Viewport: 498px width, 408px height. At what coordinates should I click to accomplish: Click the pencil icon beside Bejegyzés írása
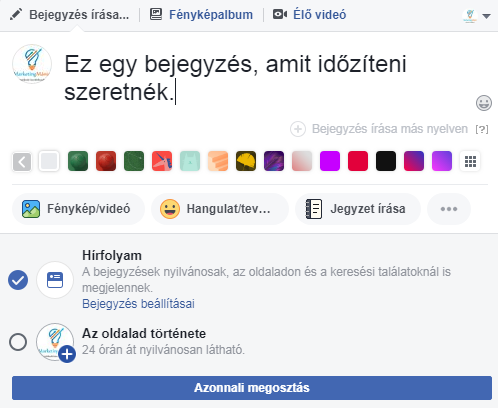point(16,14)
